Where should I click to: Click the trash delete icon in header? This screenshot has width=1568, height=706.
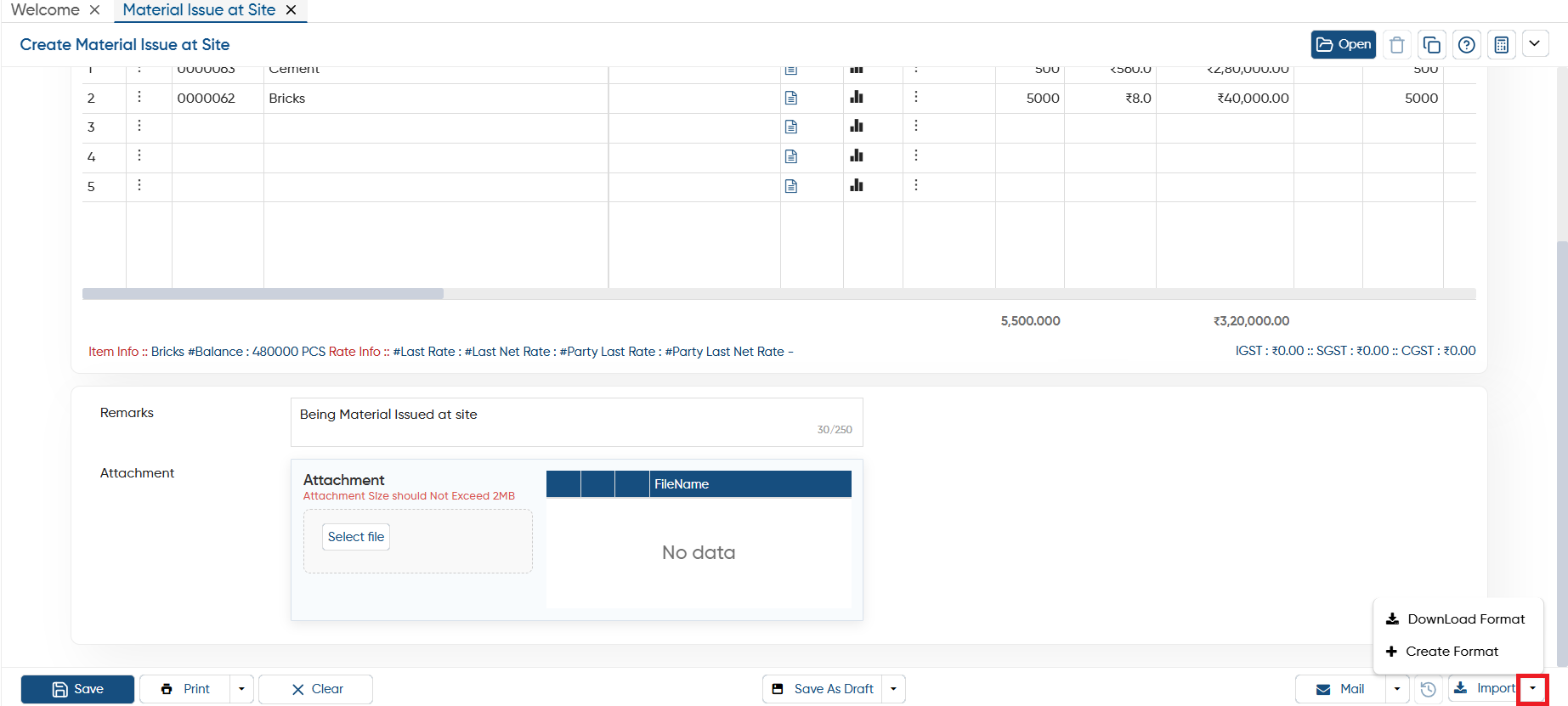1396,44
